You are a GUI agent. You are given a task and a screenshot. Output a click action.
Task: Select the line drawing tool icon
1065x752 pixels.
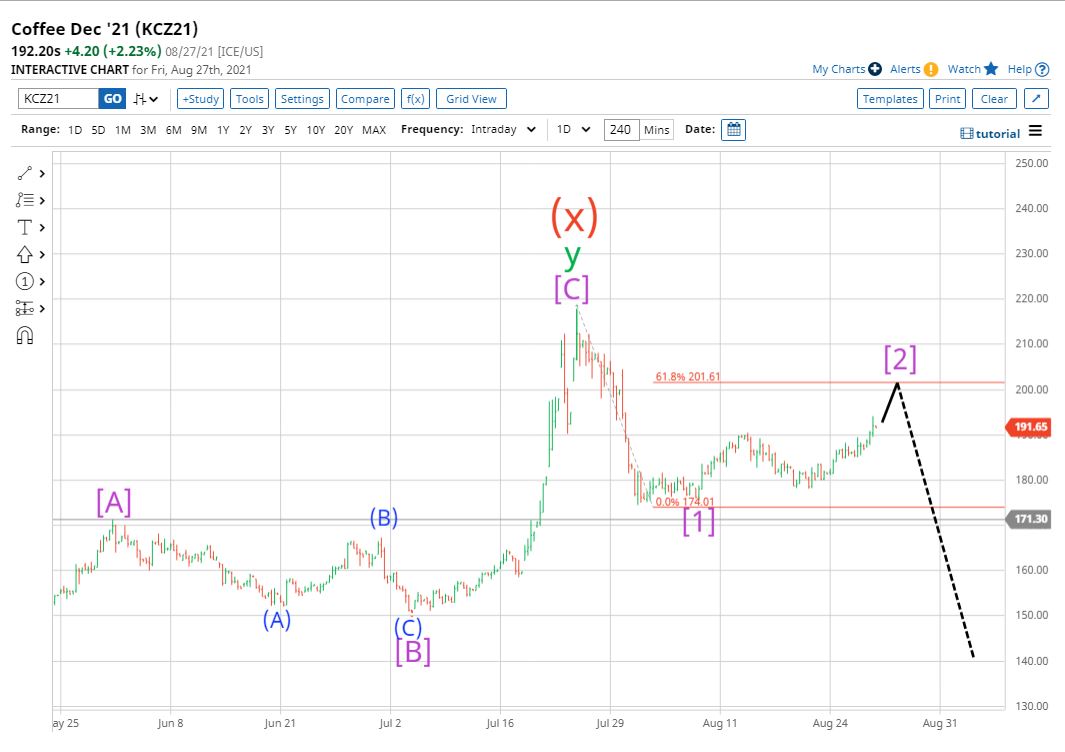(x=24, y=173)
